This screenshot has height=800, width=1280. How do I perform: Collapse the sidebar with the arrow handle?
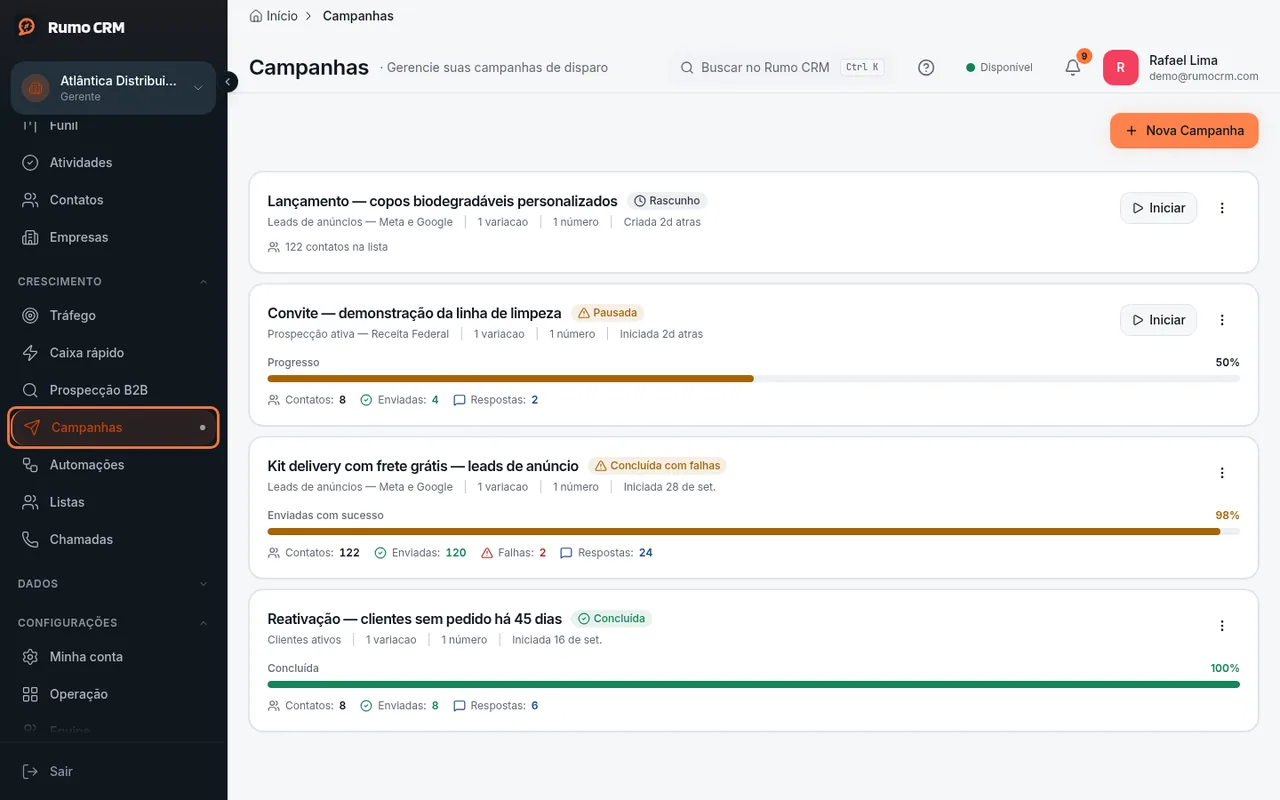(229, 82)
